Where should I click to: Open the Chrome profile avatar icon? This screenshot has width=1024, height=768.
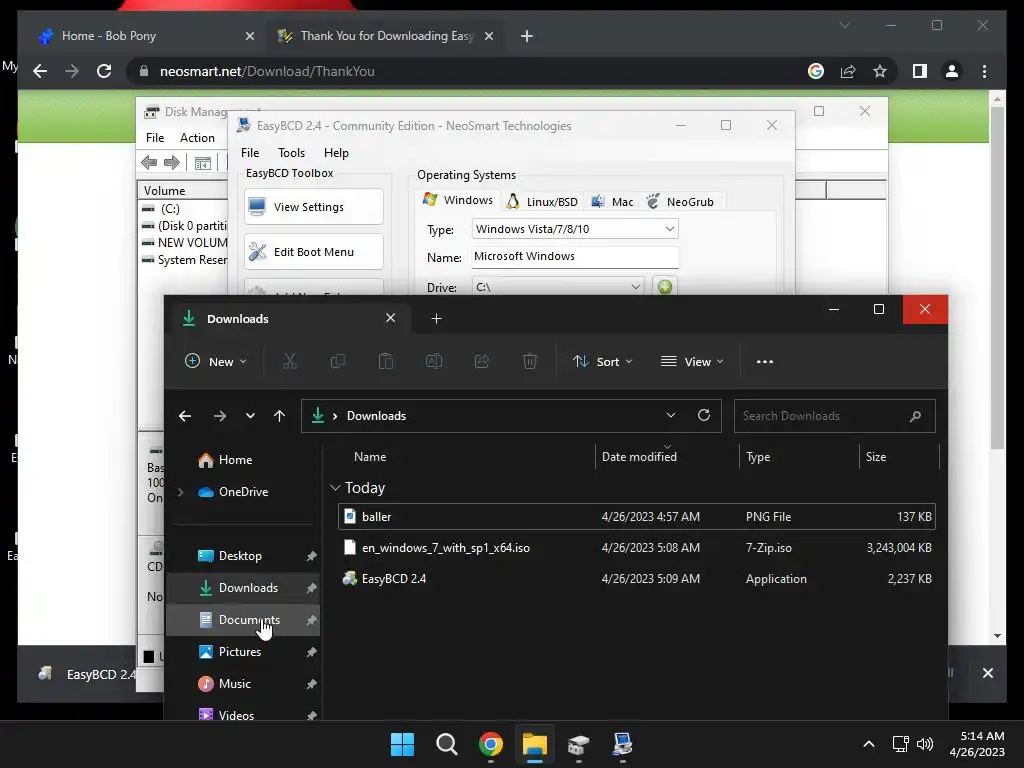point(952,71)
